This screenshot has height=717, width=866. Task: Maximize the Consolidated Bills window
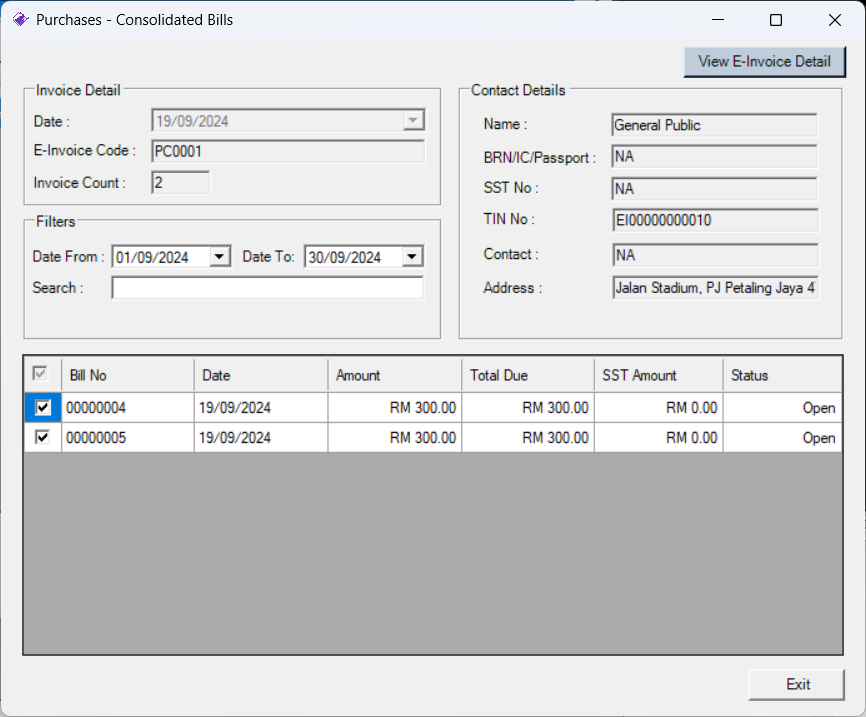tap(776, 20)
